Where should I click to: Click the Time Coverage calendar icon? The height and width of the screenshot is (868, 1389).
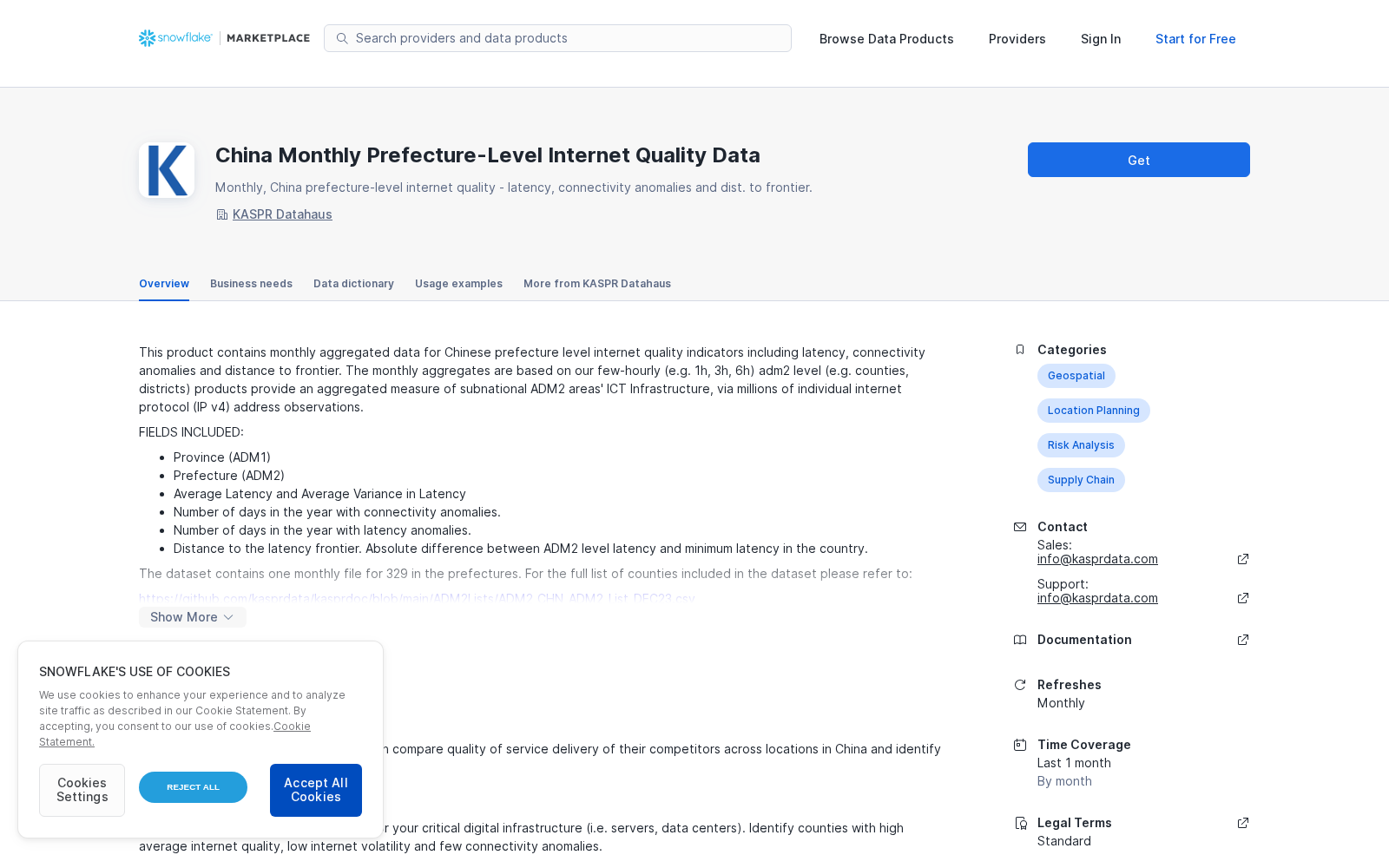(1020, 745)
